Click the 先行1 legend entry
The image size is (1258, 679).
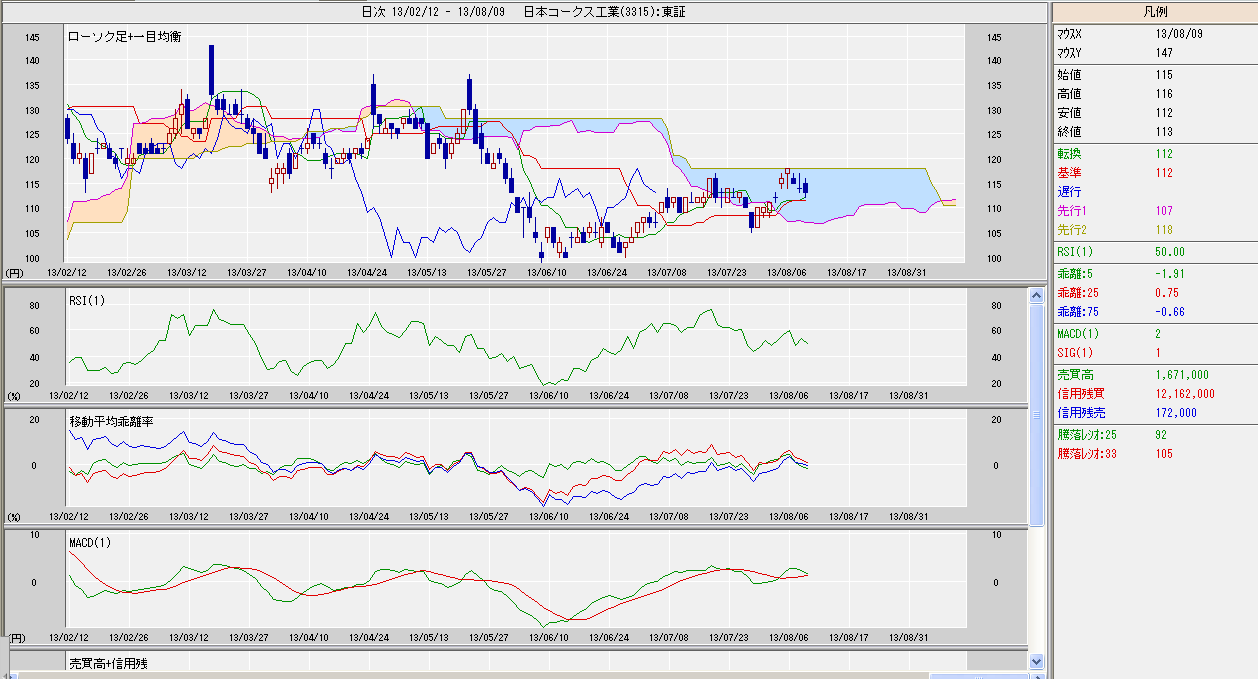point(1072,211)
